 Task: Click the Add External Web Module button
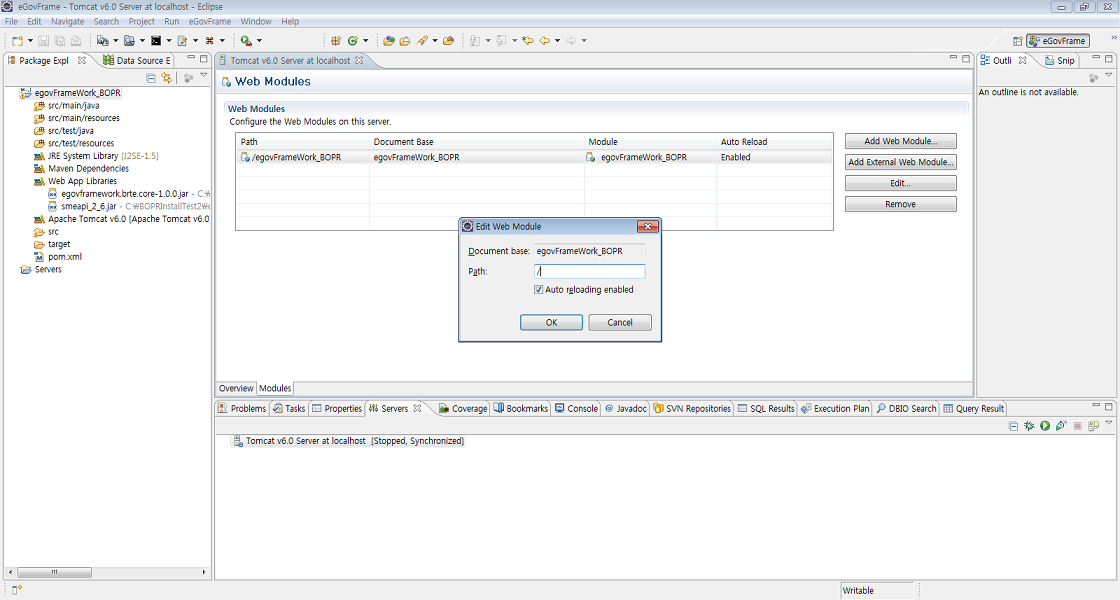click(900, 162)
